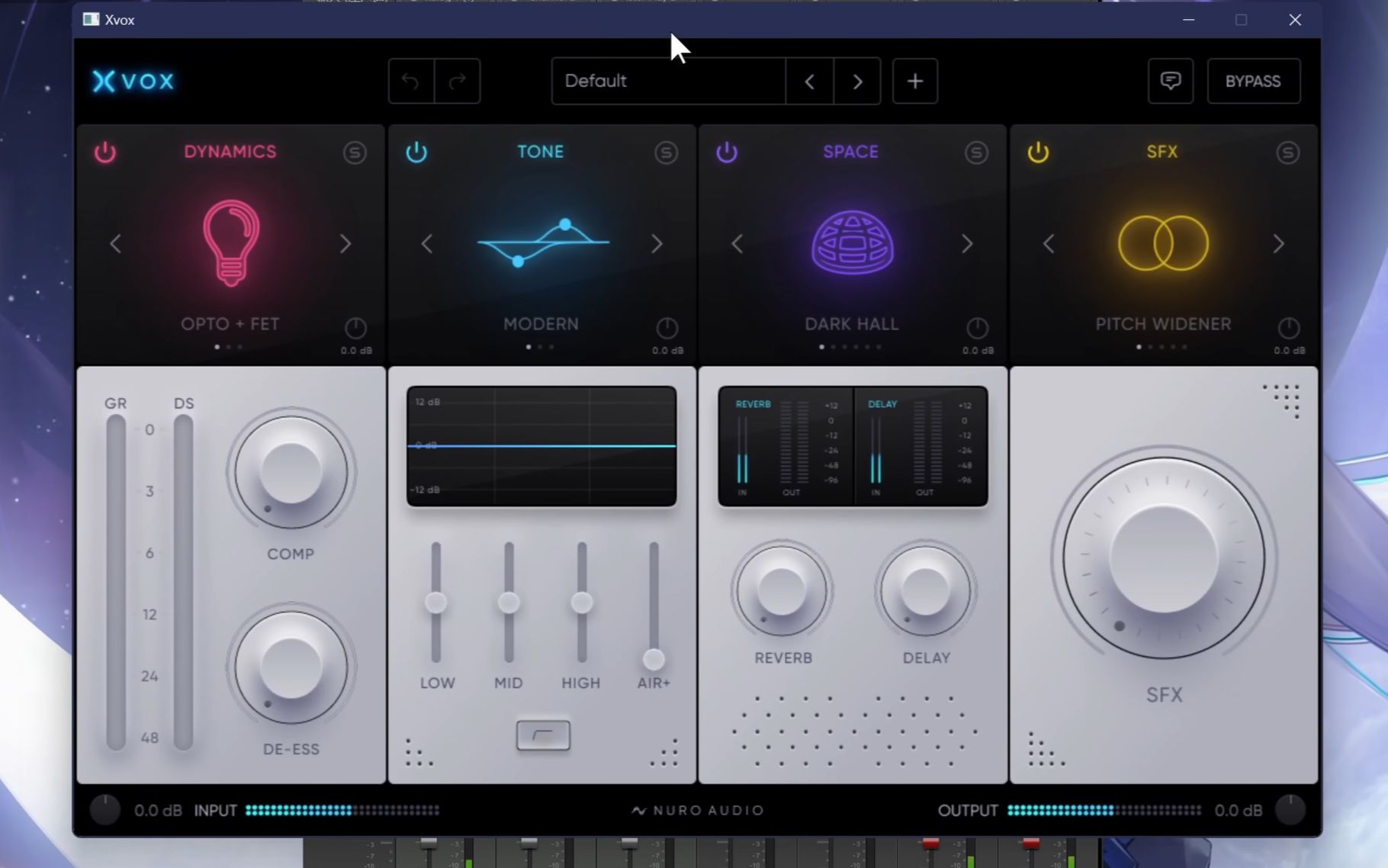The width and height of the screenshot is (1388, 868).
Task: Select the second Dynamics mode page dot
Action: click(229, 347)
